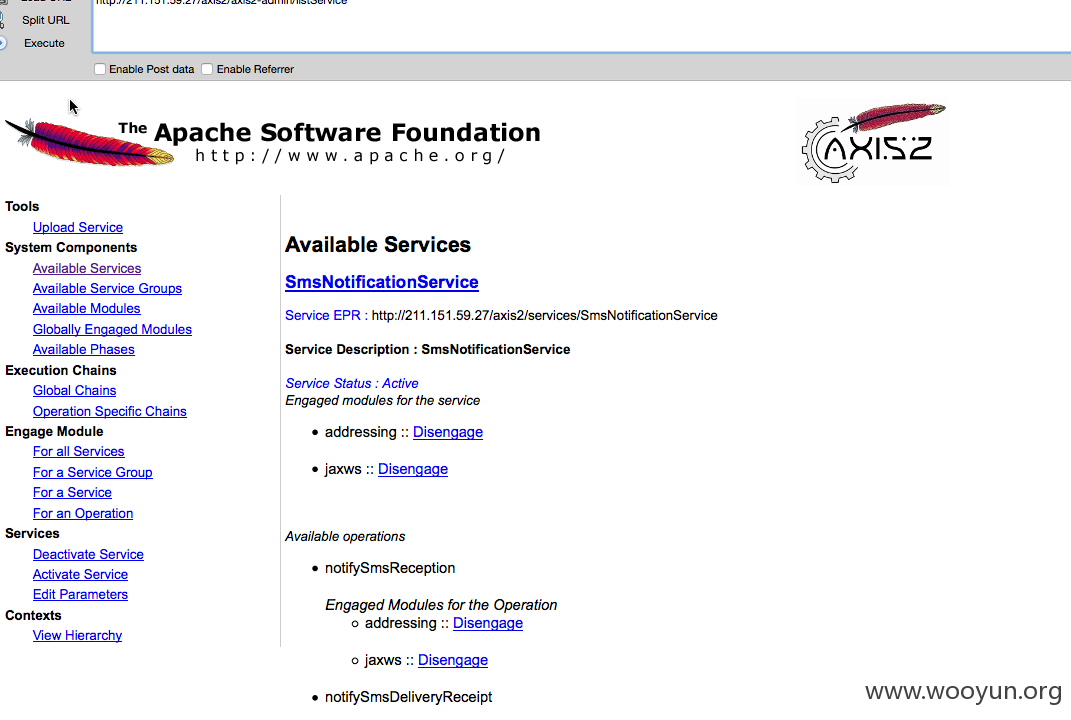The height and width of the screenshot is (720, 1071).
Task: Disengage addressing for notifySmsReception operation
Action: click(488, 623)
